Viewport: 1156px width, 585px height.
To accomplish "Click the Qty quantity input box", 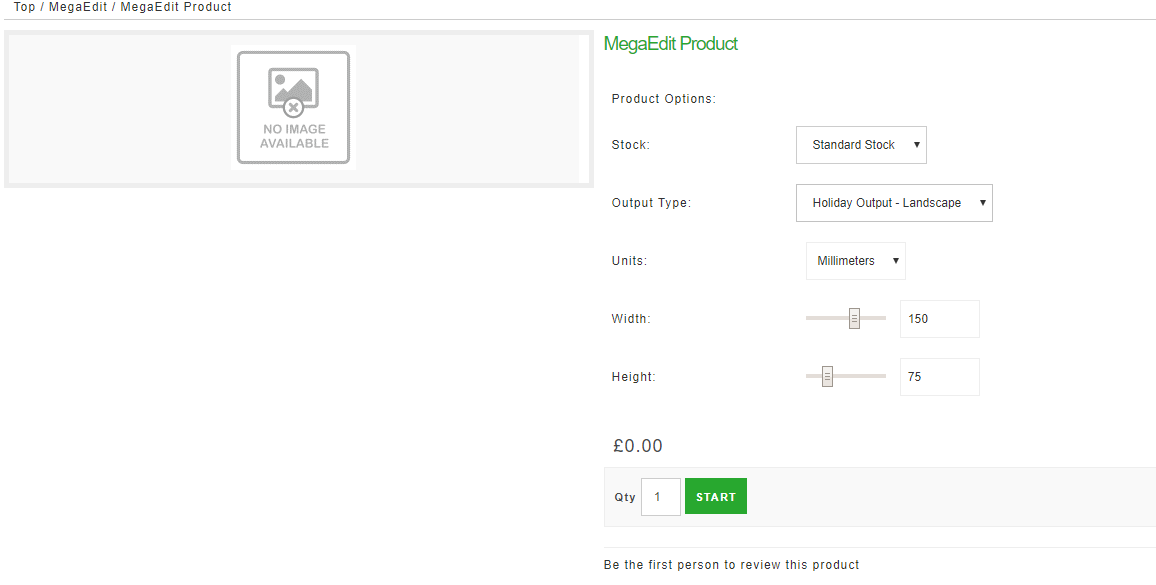I will point(660,497).
